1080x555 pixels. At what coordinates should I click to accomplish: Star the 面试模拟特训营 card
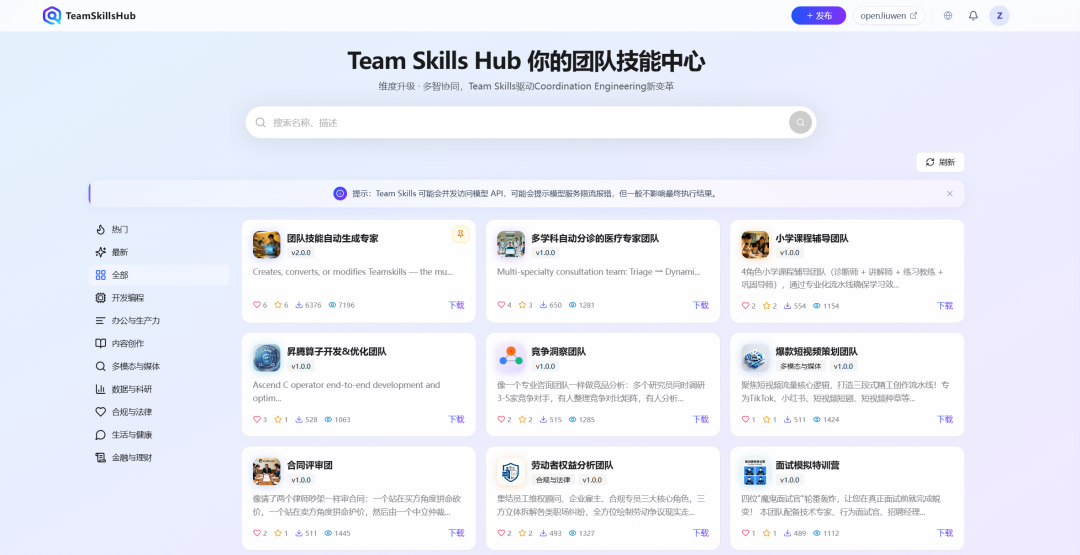click(x=767, y=533)
